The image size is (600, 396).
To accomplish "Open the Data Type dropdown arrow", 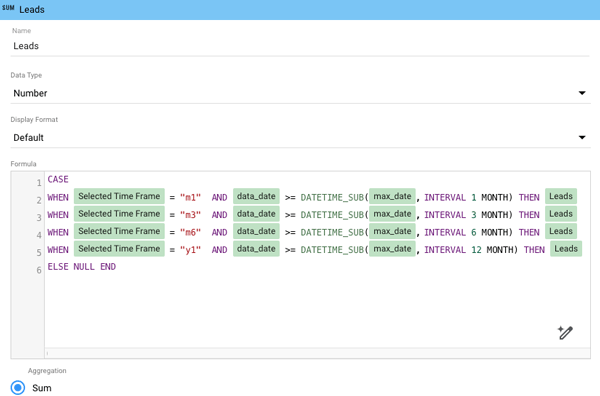I will pyautogui.click(x=582, y=93).
